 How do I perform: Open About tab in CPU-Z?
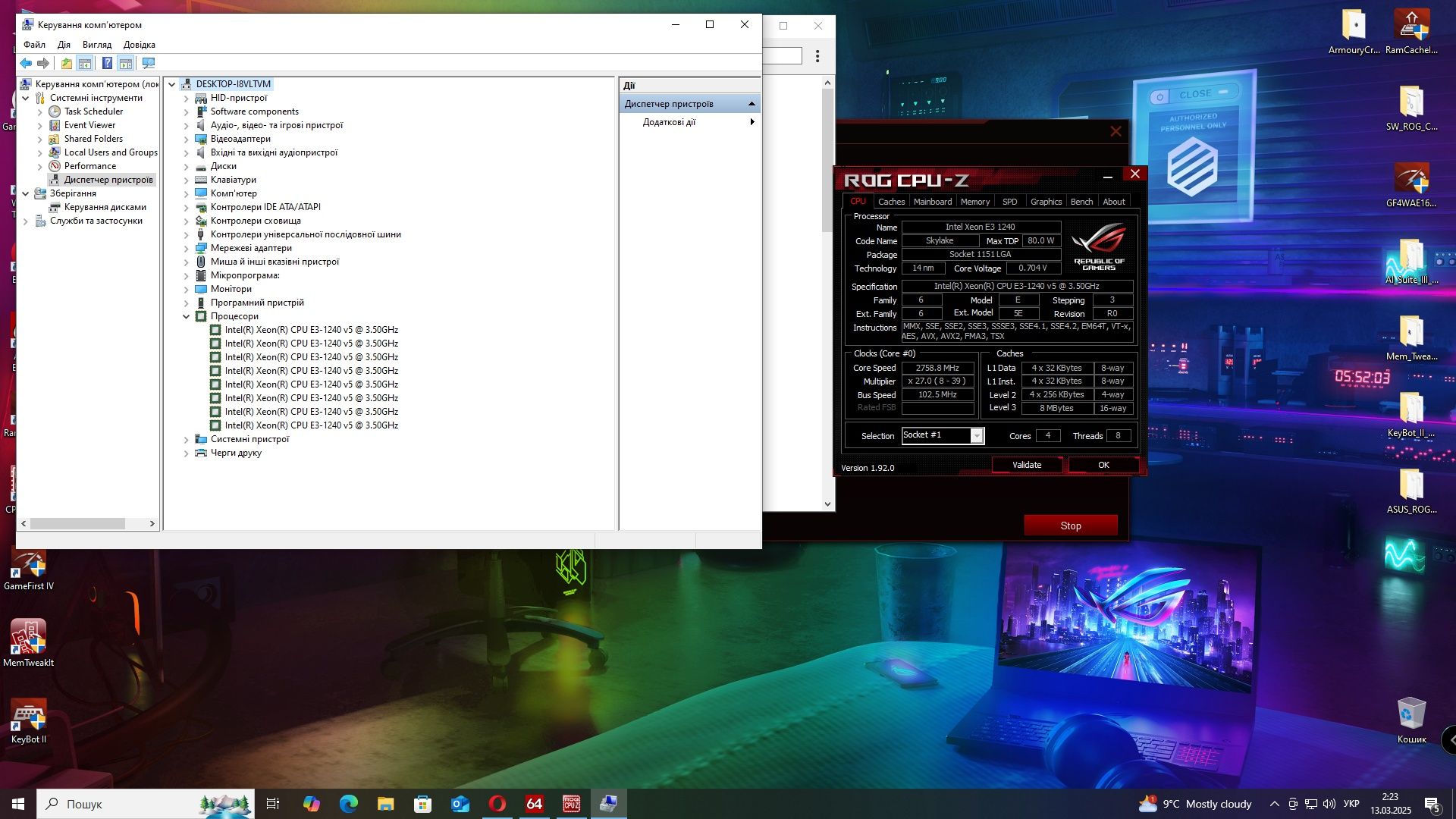1113,202
